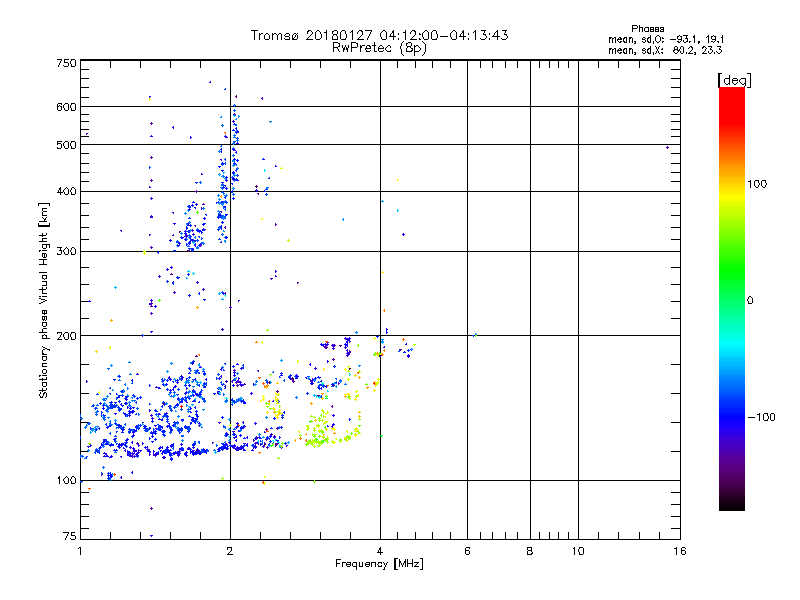The width and height of the screenshot is (800, 600).
Task: Click the y-axis '600' tick label
Action: coord(66,107)
